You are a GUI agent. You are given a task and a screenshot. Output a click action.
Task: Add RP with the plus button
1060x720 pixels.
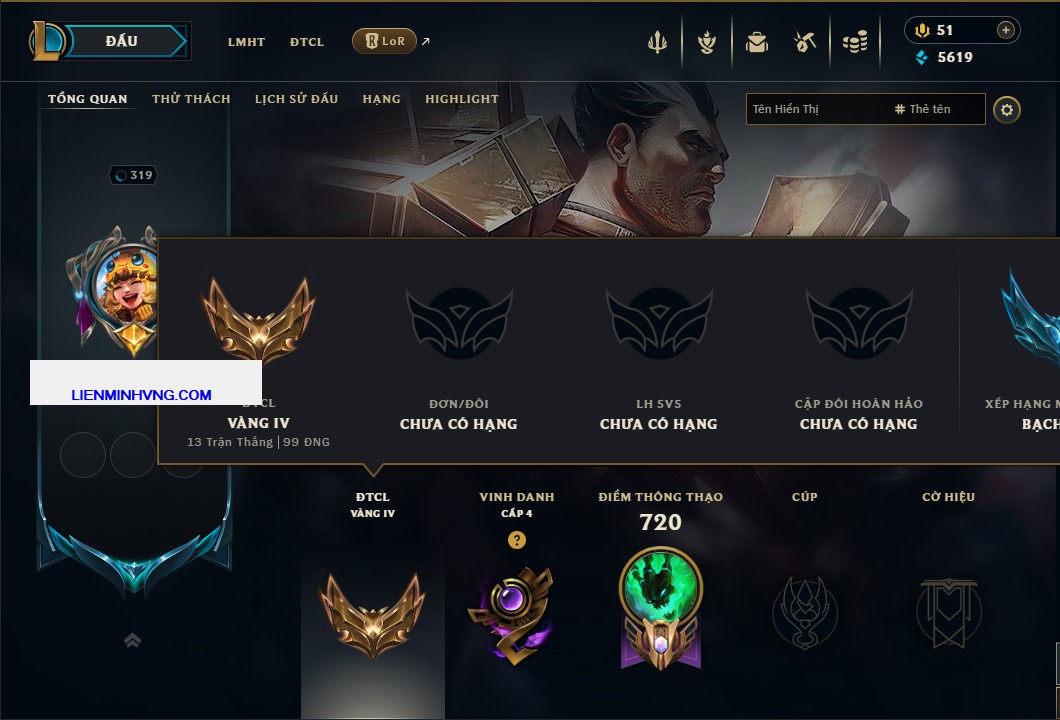click(x=1006, y=30)
